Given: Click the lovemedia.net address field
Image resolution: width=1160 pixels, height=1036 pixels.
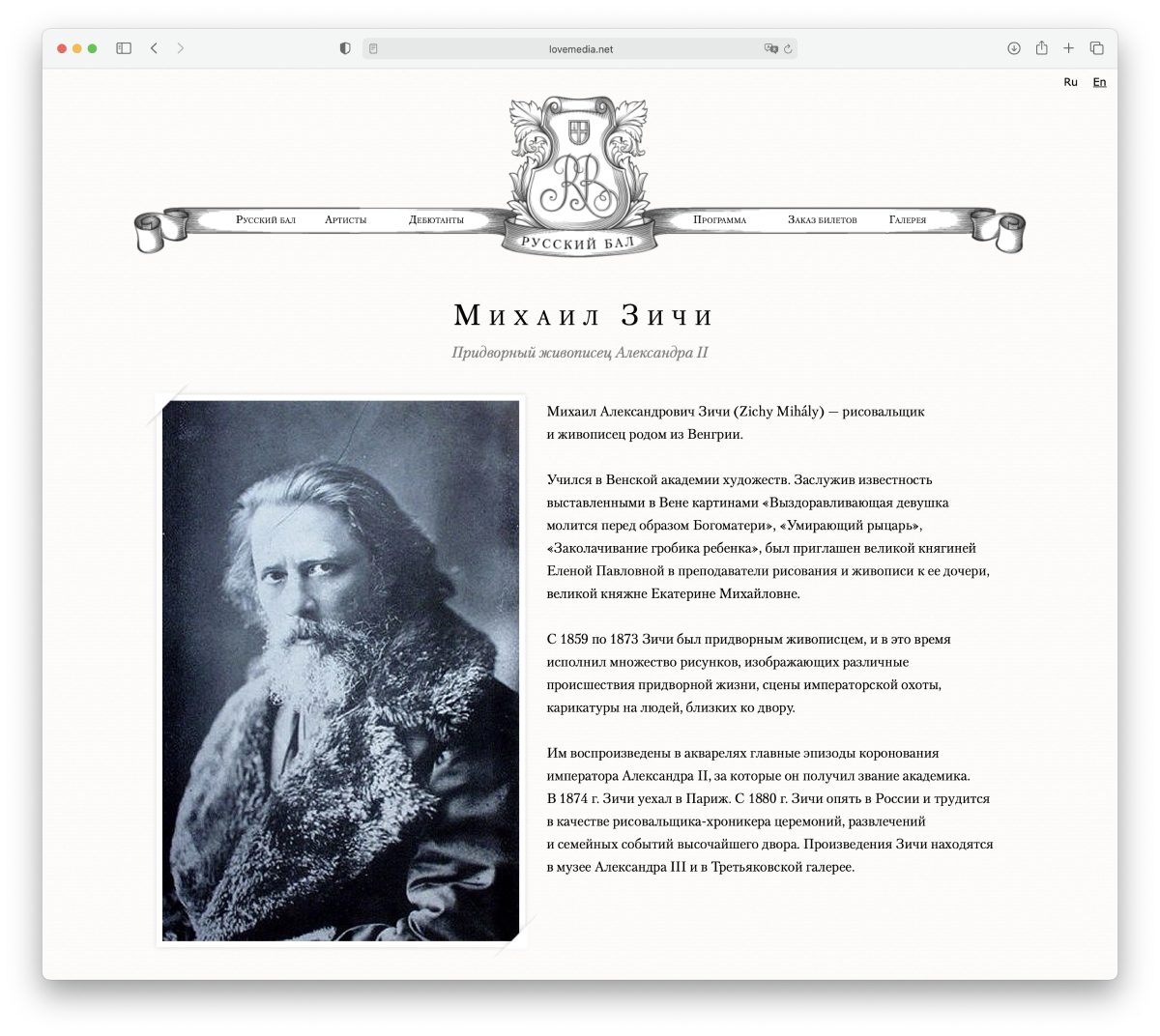Looking at the screenshot, I should click(580, 48).
